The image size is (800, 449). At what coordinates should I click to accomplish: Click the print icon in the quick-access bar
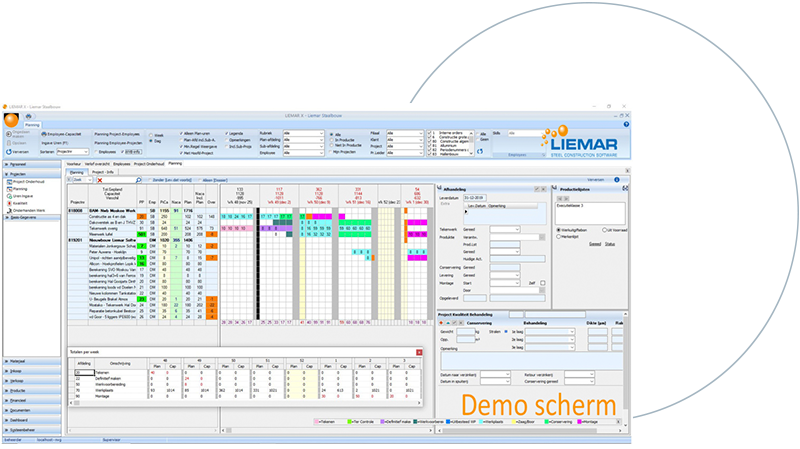coord(29,116)
